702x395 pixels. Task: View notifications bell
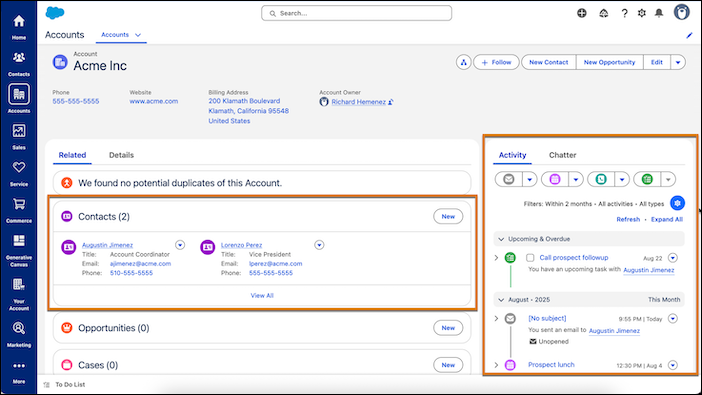[x=659, y=13]
